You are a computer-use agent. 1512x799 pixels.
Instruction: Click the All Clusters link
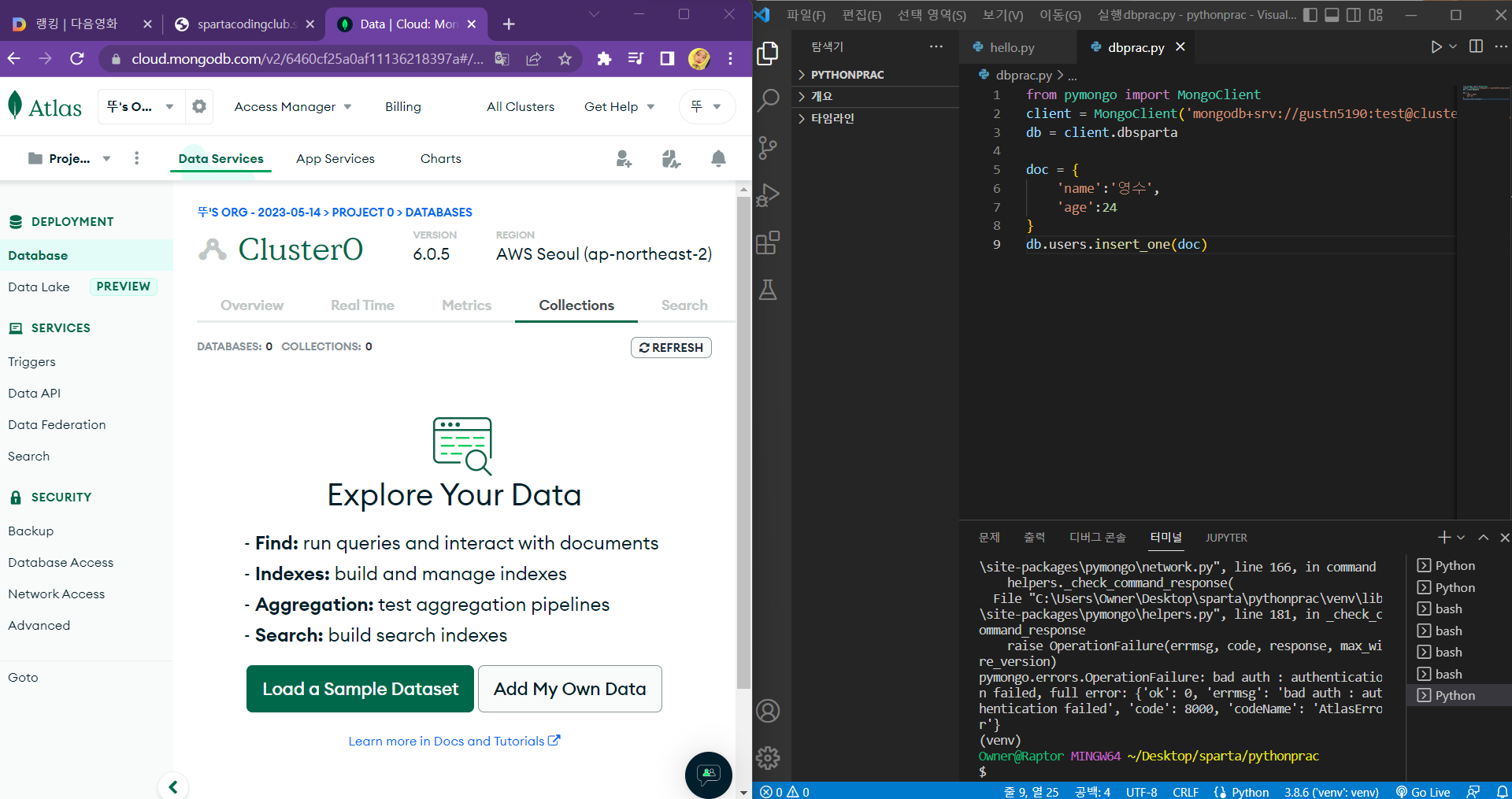tap(521, 107)
